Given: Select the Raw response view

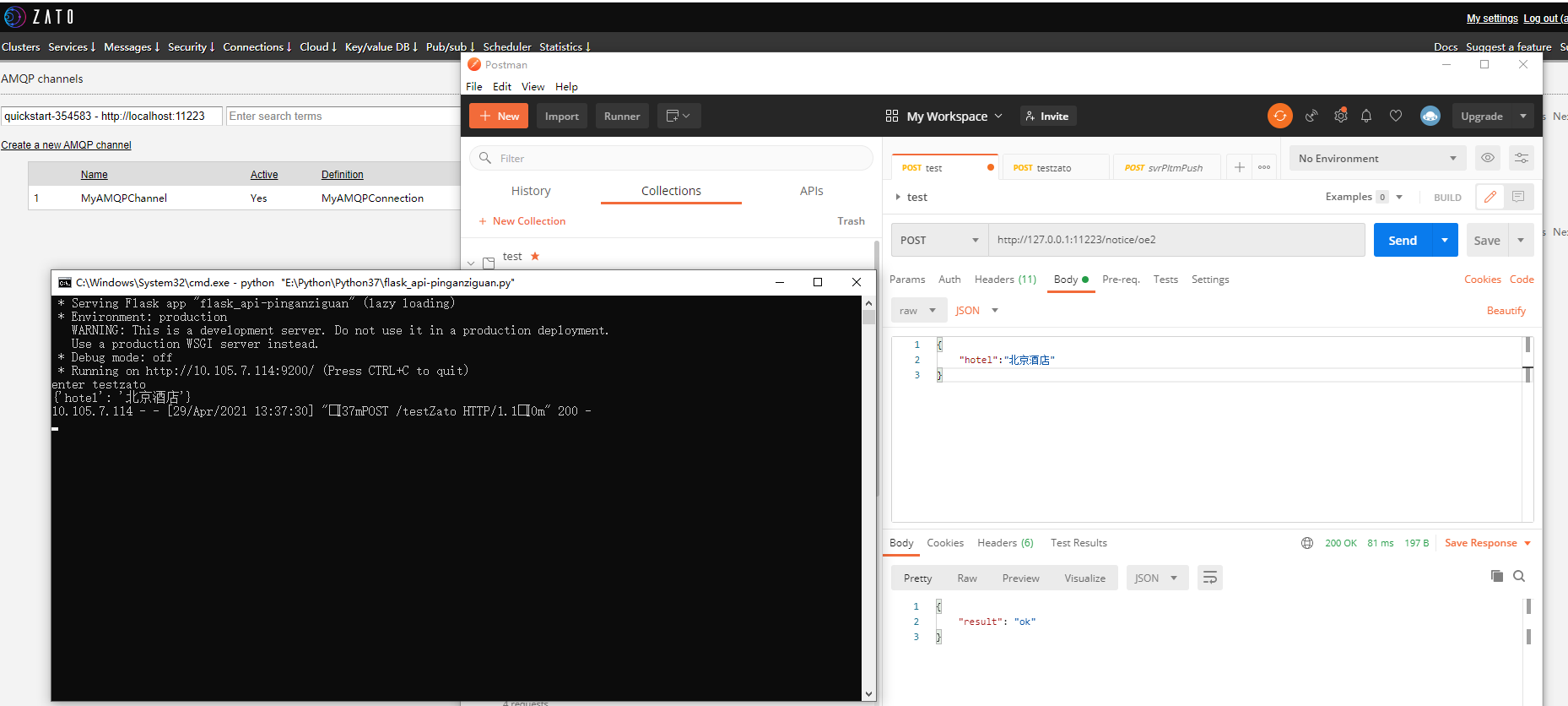Looking at the screenshot, I should [x=967, y=578].
